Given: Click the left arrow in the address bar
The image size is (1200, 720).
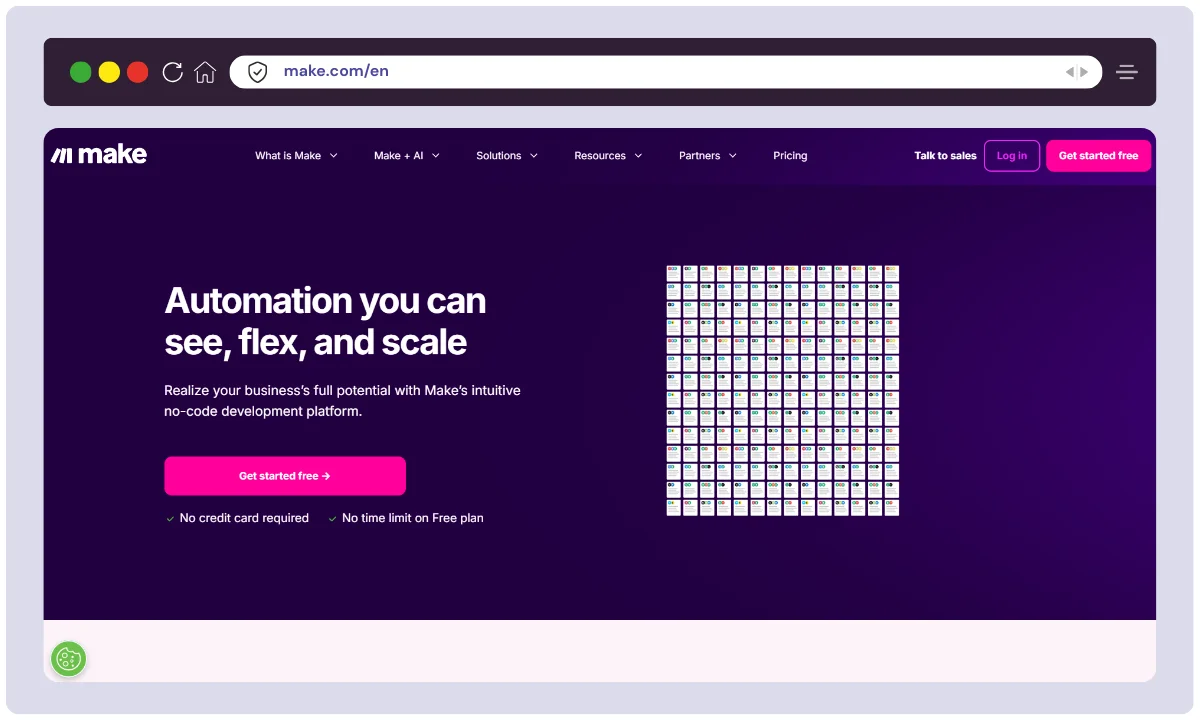Looking at the screenshot, I should point(1069,72).
